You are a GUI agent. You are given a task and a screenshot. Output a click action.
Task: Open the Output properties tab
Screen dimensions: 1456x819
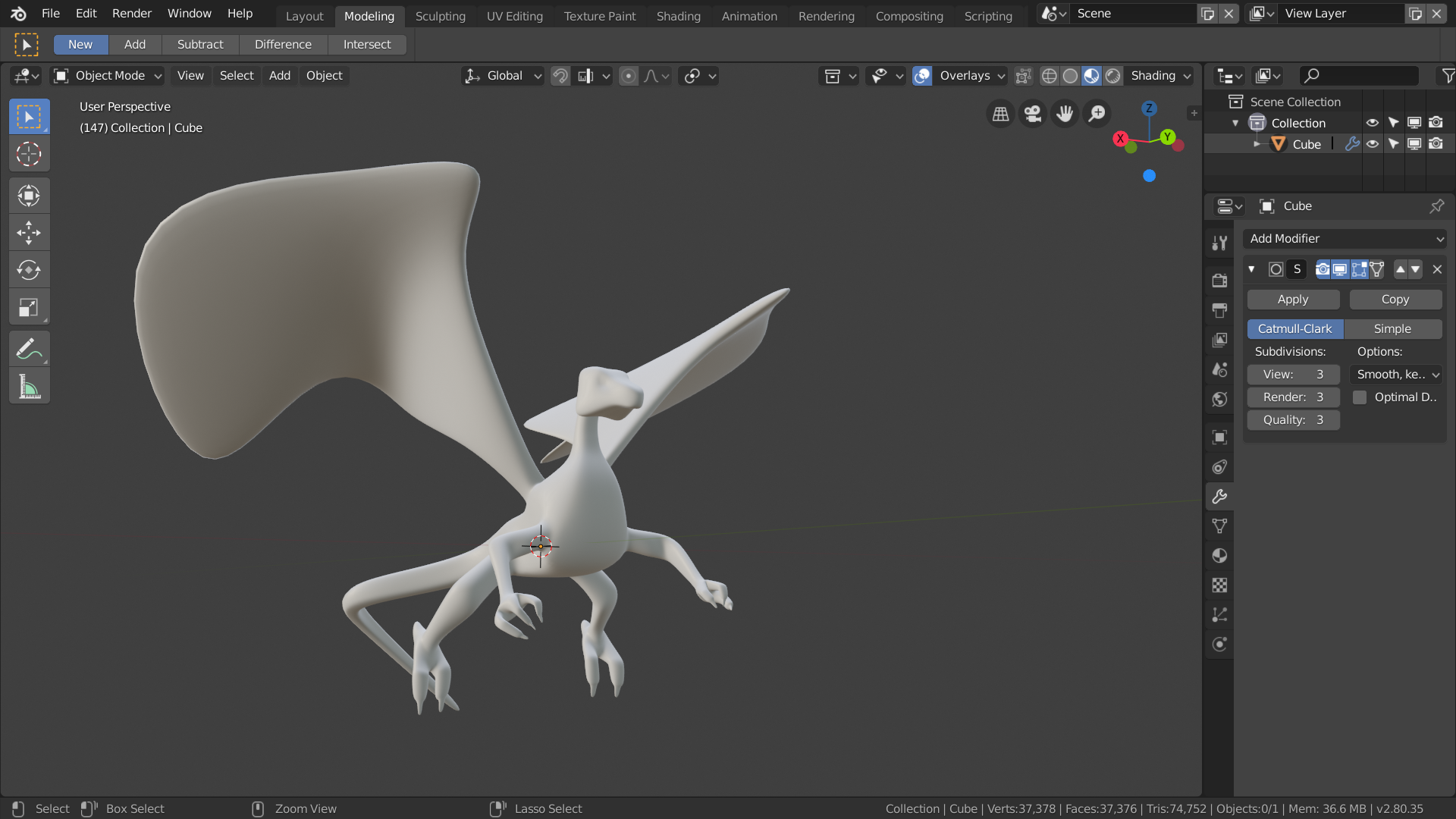(1219, 310)
